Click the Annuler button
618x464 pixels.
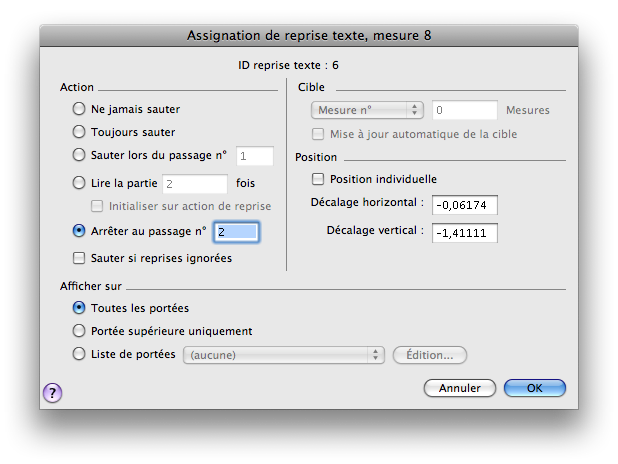coord(460,388)
